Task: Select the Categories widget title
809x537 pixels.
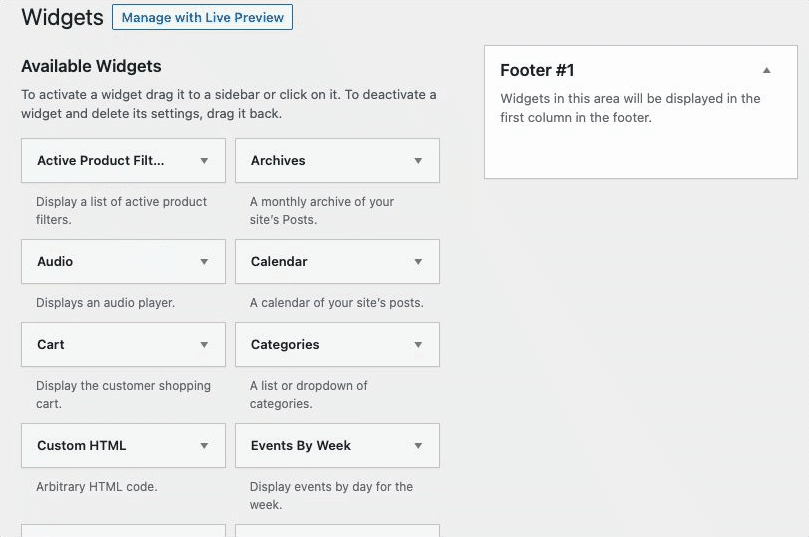Action: tap(285, 345)
